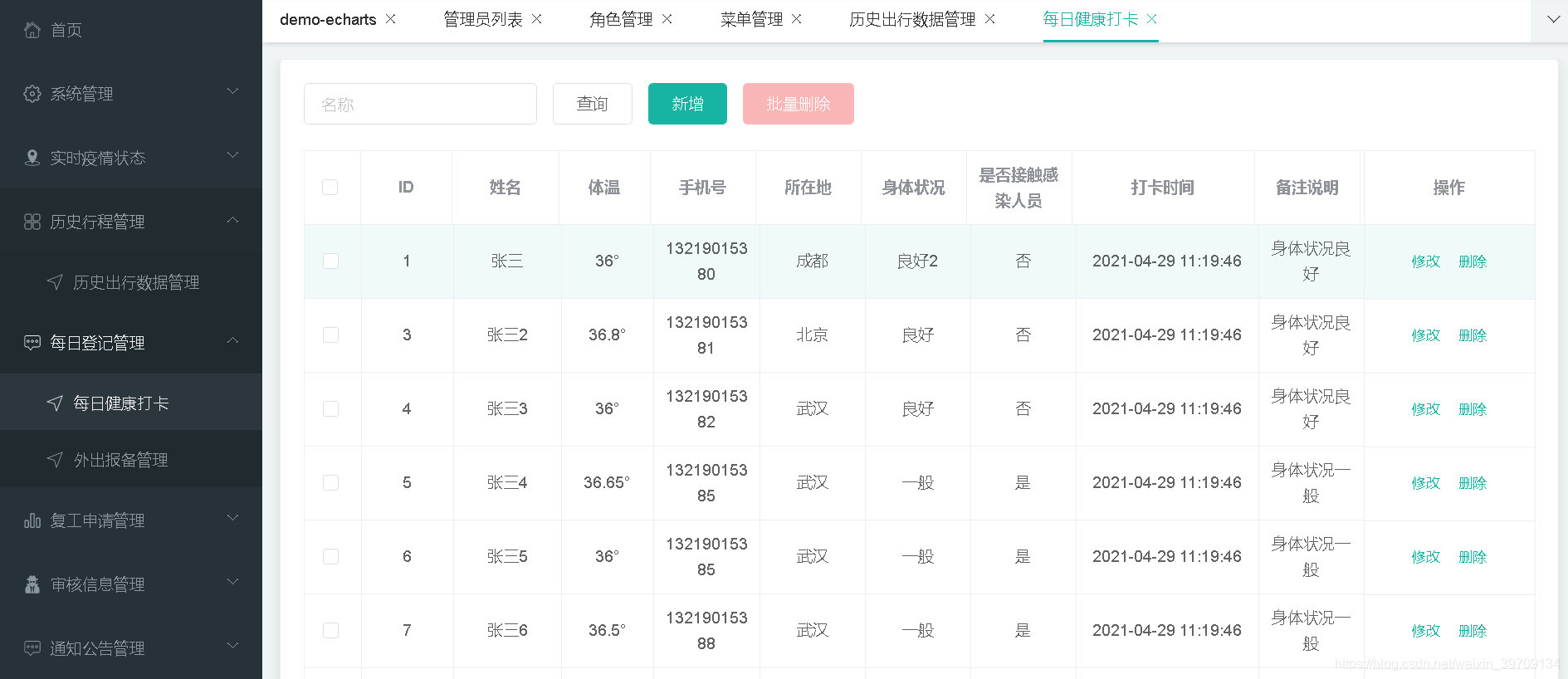Click the paper plane icon for 历史出行数据管理
Screen dimensions: 1568x679
coord(55,282)
